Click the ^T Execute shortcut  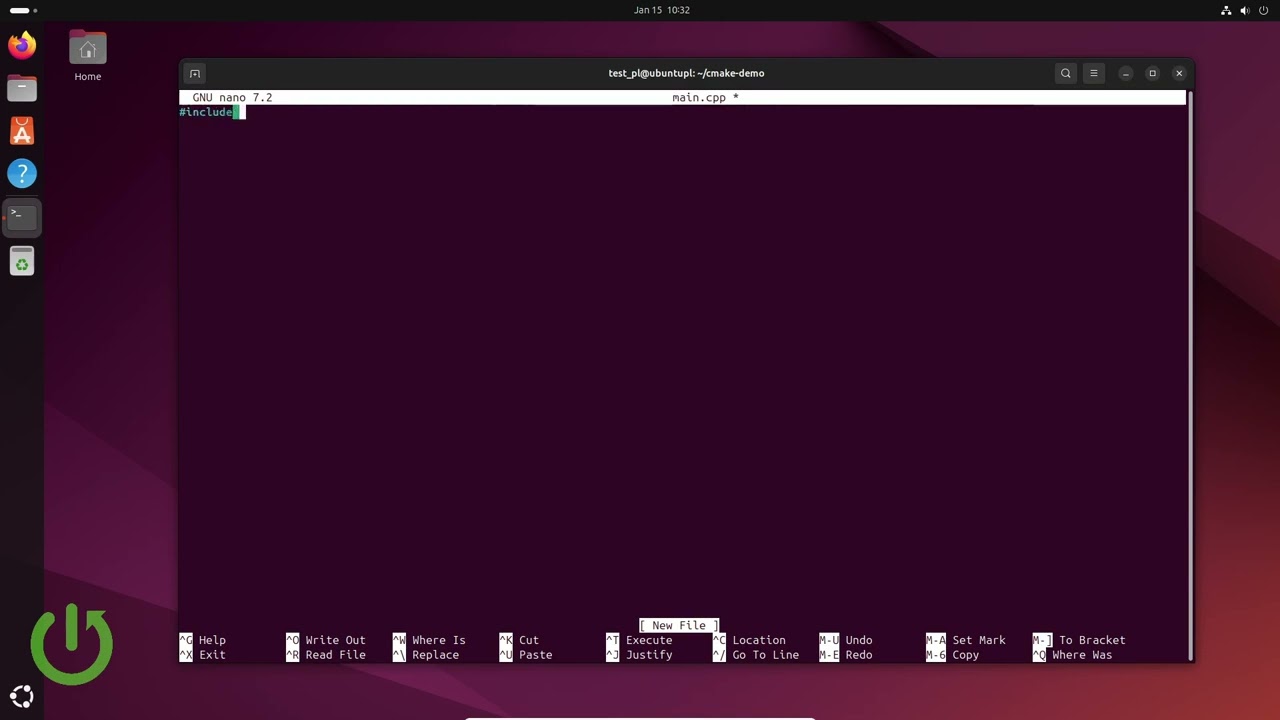[x=639, y=640]
